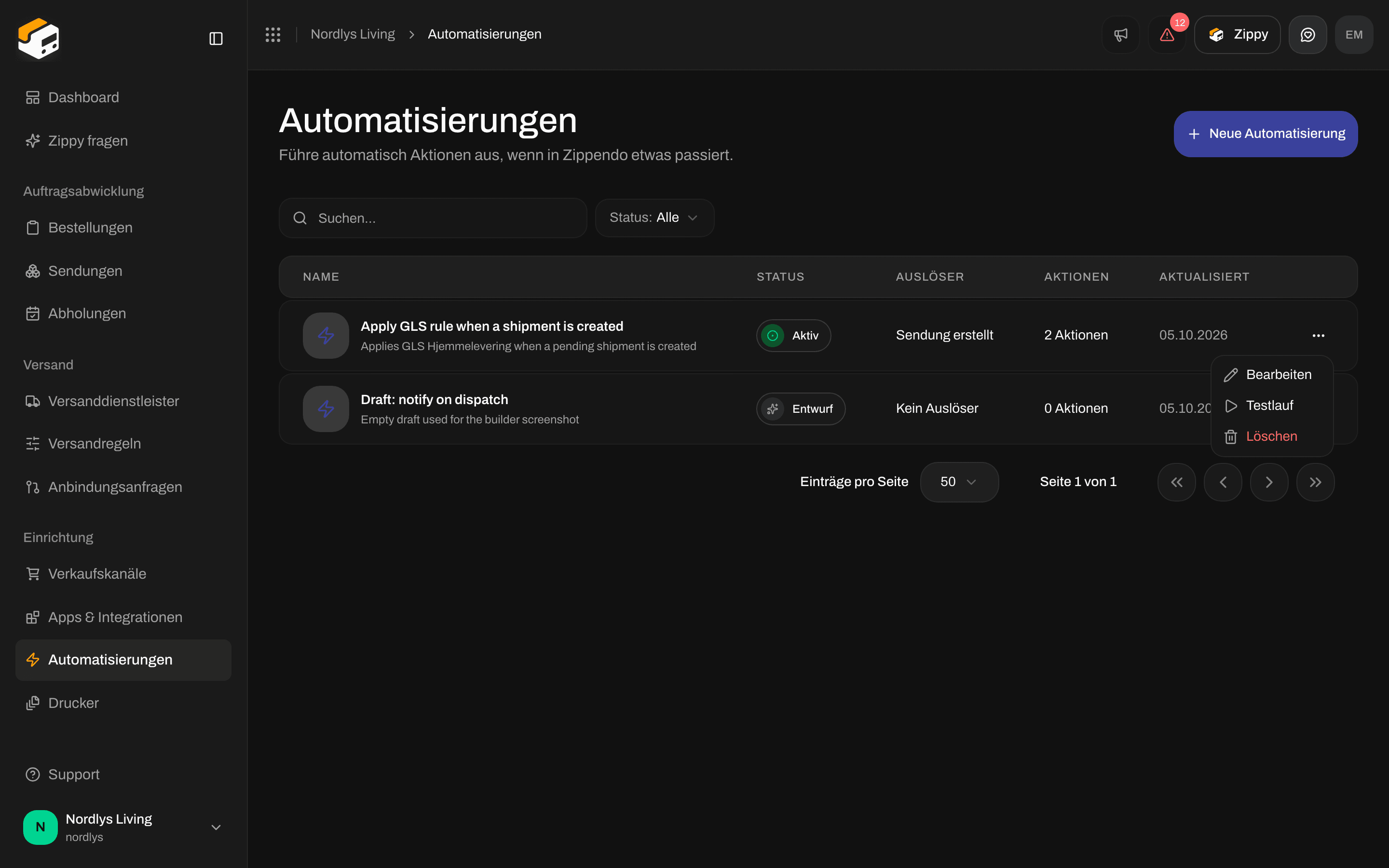Click the lightning icon of Apply GLS rule row

click(x=326, y=335)
